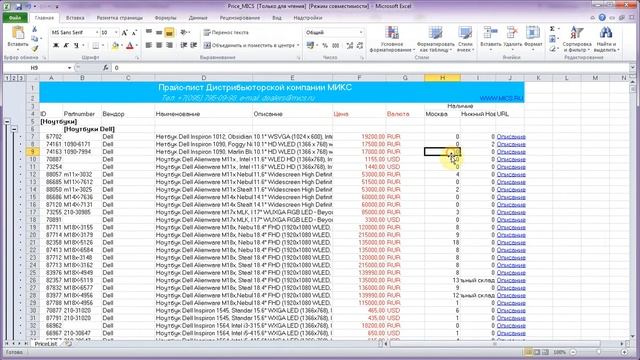The height and width of the screenshot is (360, 640).
Task: Select the Format Painter brush icon
Action: [35, 48]
